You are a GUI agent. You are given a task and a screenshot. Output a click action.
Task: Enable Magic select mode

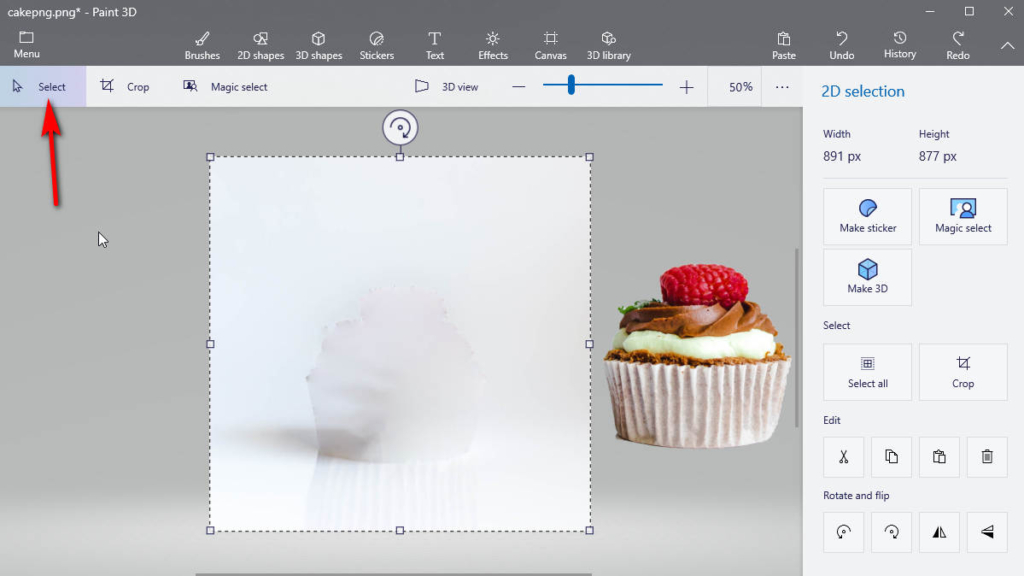point(225,87)
